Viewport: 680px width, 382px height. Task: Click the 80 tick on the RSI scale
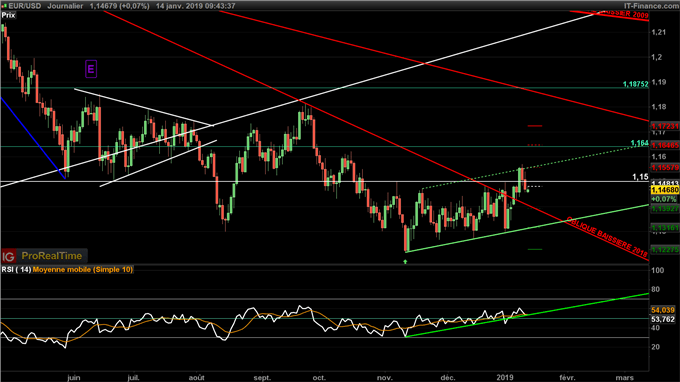point(655,289)
